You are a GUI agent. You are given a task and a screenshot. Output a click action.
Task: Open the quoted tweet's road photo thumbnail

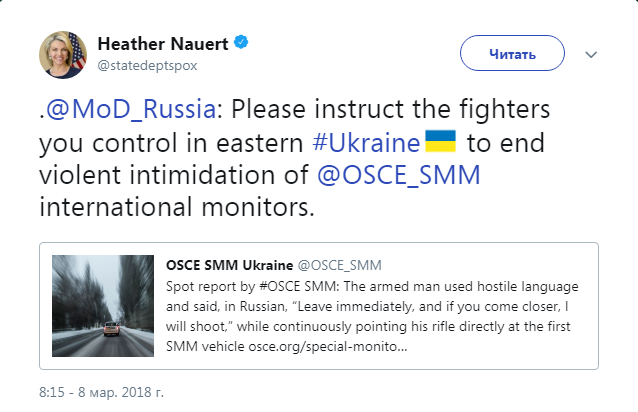click(103, 306)
